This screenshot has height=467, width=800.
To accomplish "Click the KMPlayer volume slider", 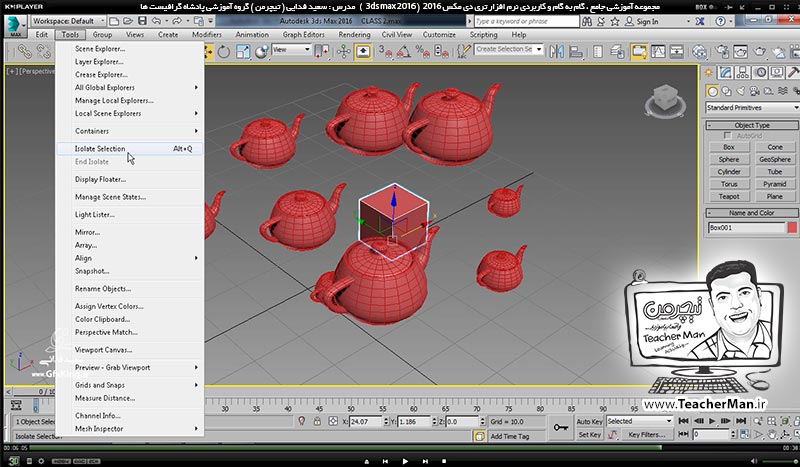I will coord(780,461).
